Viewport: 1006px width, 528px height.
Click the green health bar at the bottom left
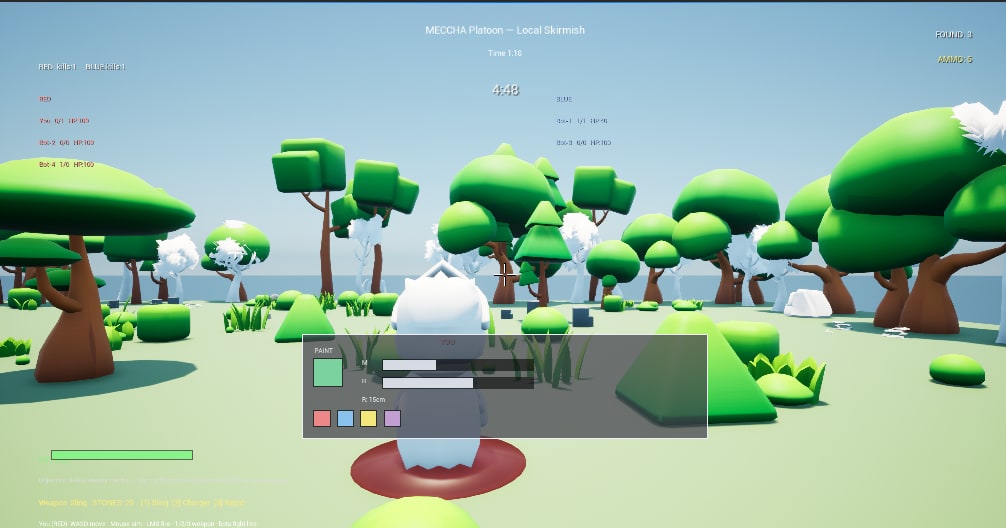tap(122, 455)
